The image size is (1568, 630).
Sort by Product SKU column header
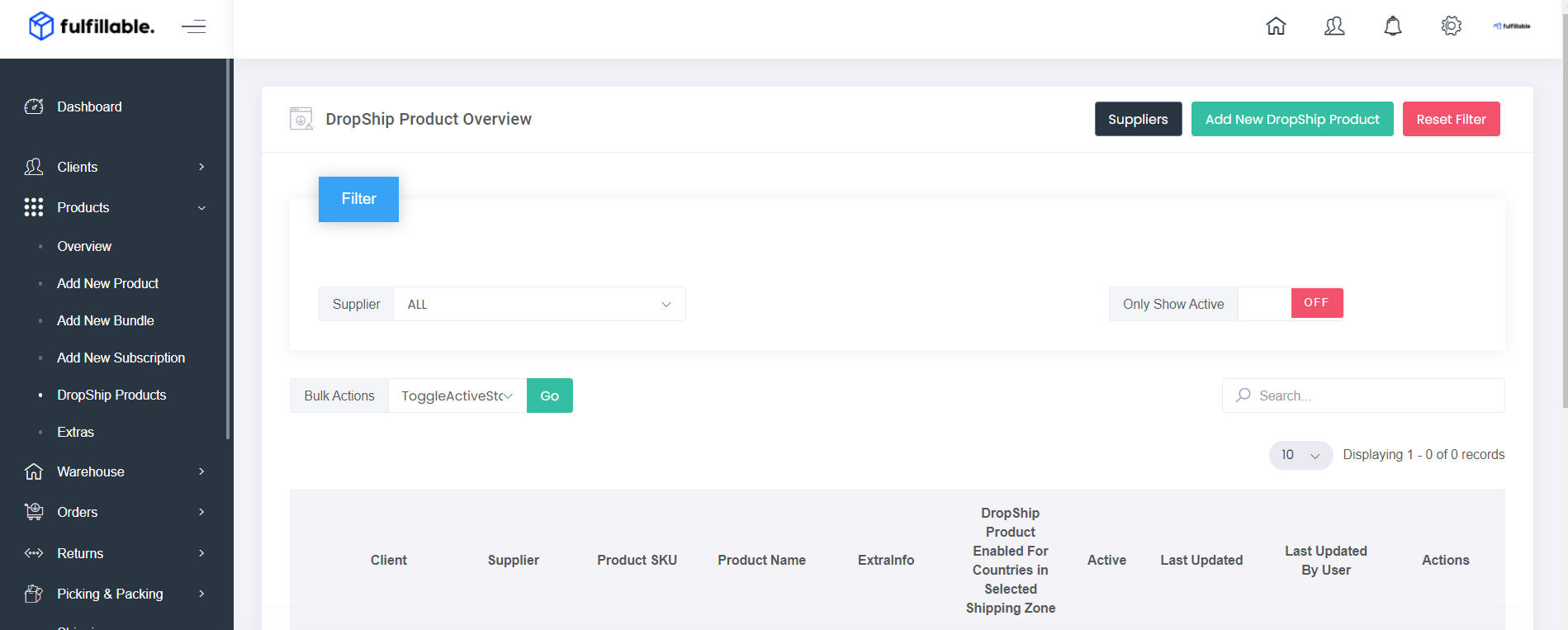click(637, 560)
